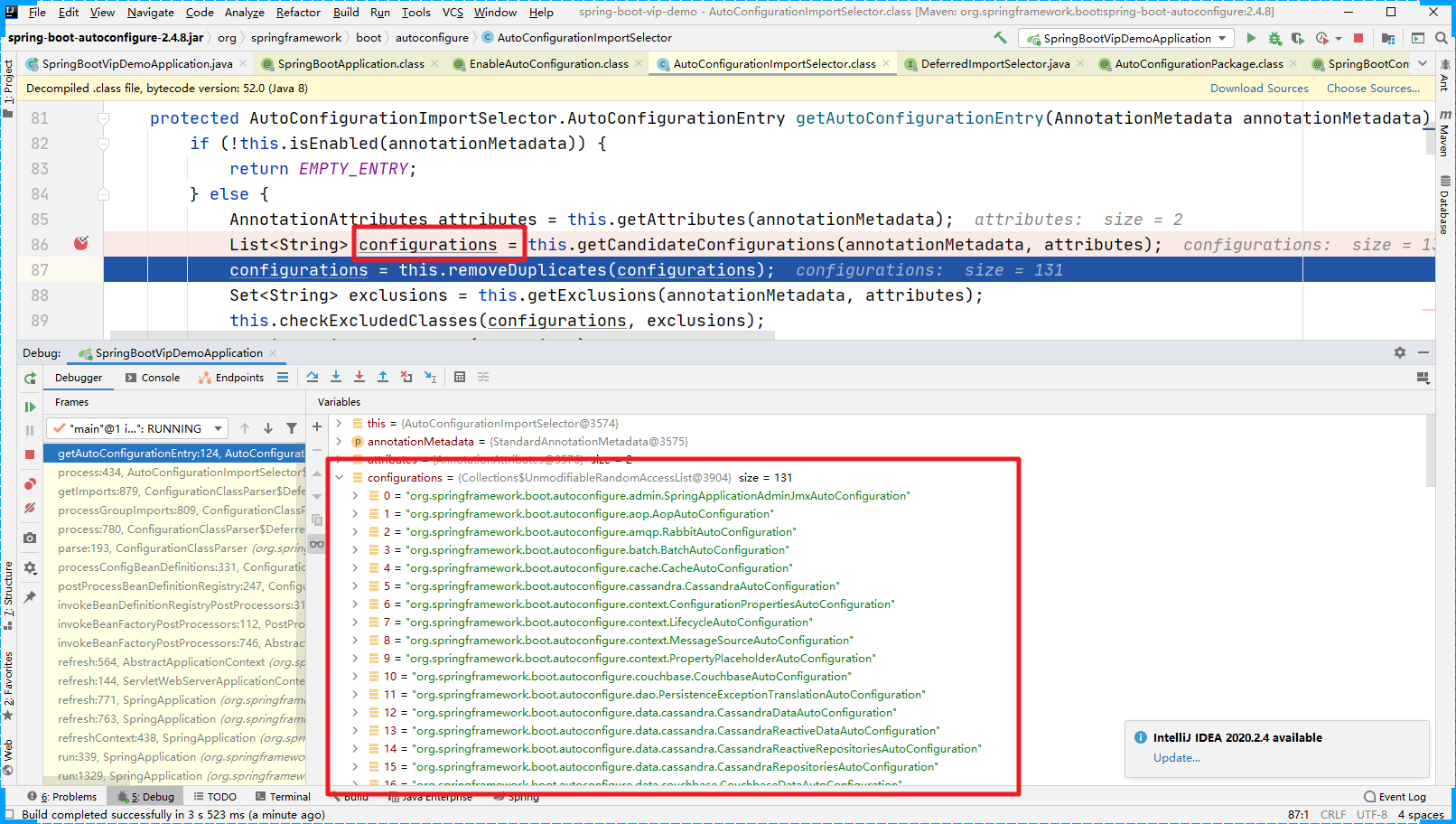Image resolution: width=1456 pixels, height=824 pixels.
Task: Click the camera thread dump icon
Action: click(x=30, y=538)
